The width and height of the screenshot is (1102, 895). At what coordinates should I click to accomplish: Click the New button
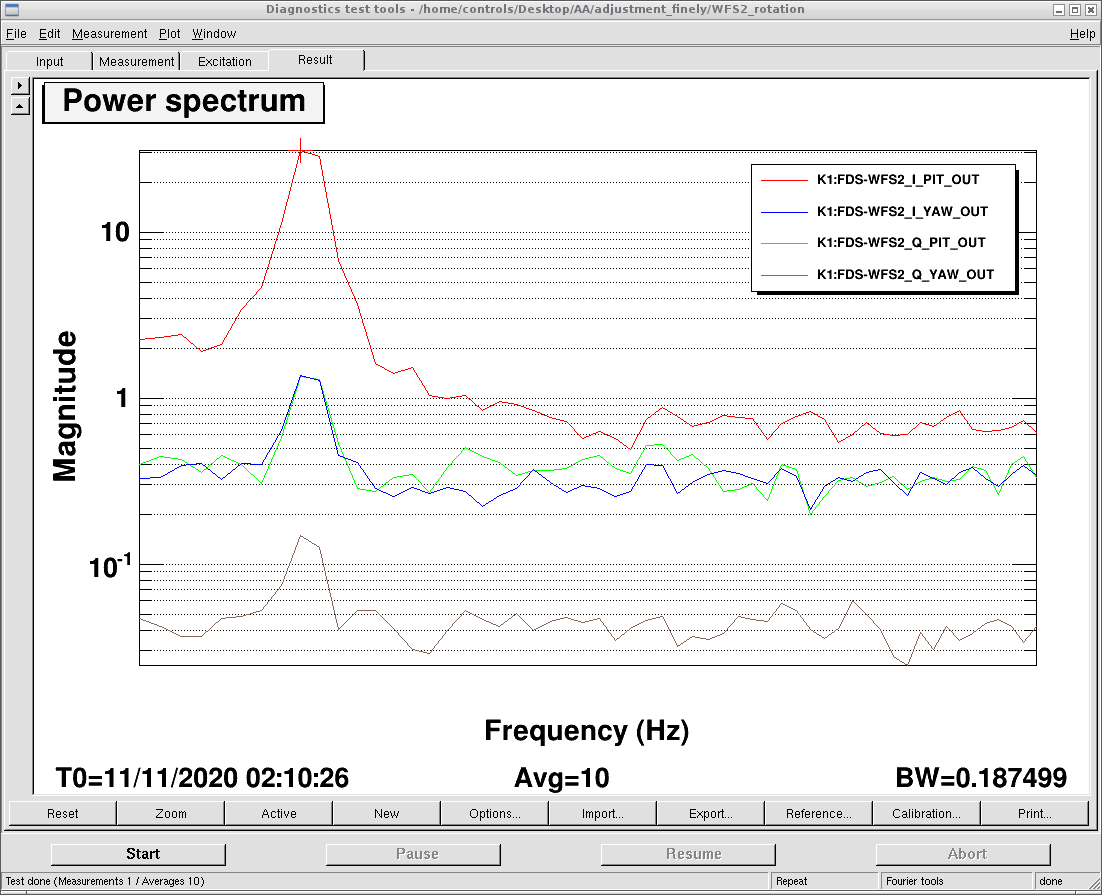(387, 813)
